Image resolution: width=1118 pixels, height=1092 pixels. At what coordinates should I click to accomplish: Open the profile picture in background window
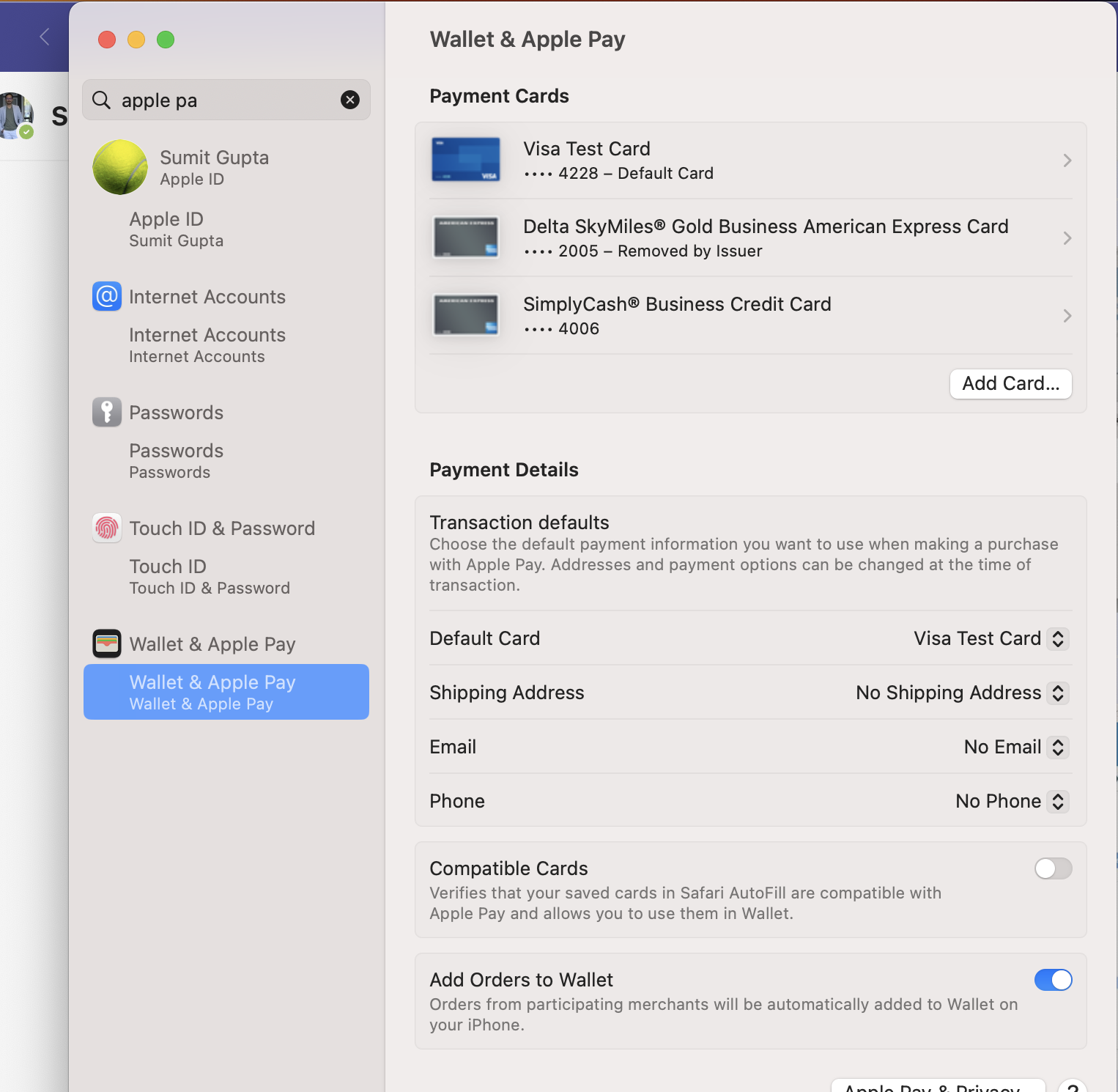click(x=16, y=115)
